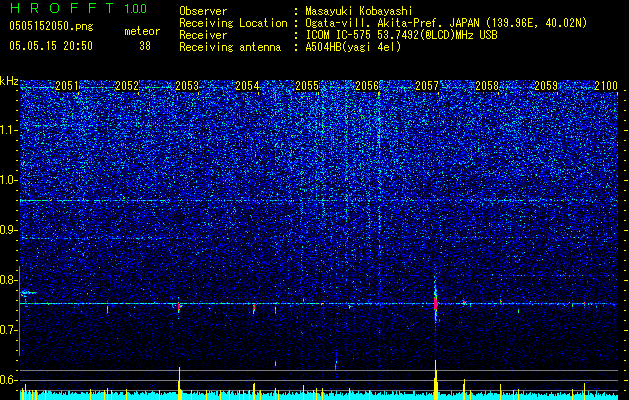Click the Receiver field label
Image resolution: width=629 pixels, height=400 pixels.
[203, 35]
